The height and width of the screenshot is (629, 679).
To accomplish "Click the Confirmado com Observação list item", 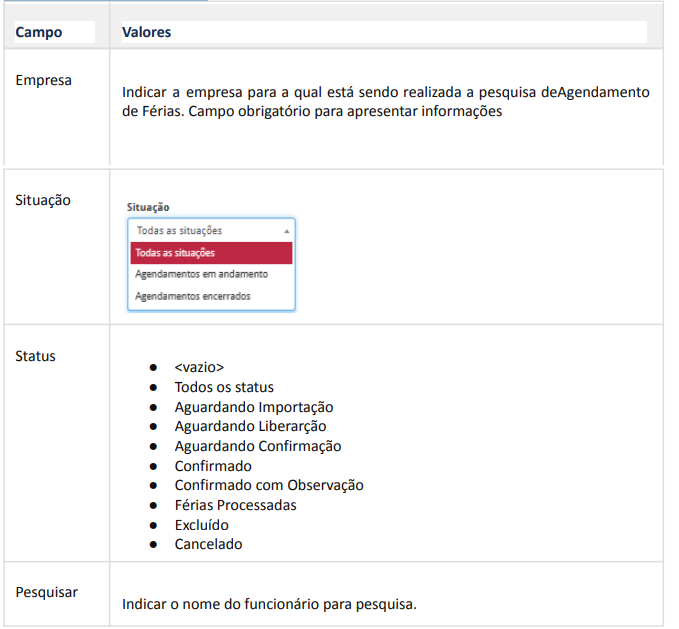I will (269, 485).
